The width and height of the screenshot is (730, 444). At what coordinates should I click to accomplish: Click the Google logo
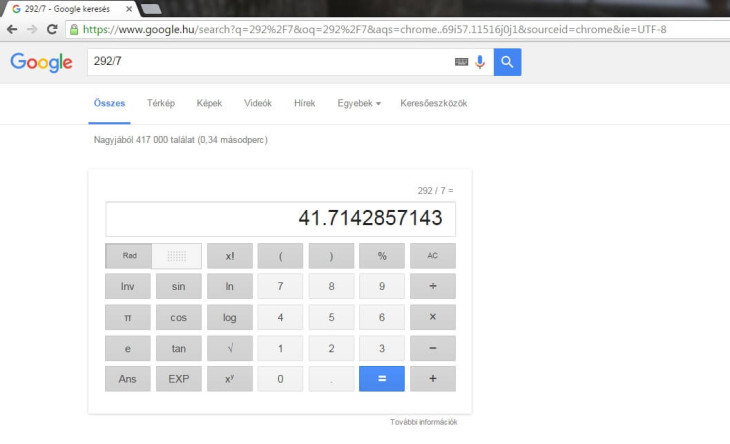pyautogui.click(x=41, y=62)
